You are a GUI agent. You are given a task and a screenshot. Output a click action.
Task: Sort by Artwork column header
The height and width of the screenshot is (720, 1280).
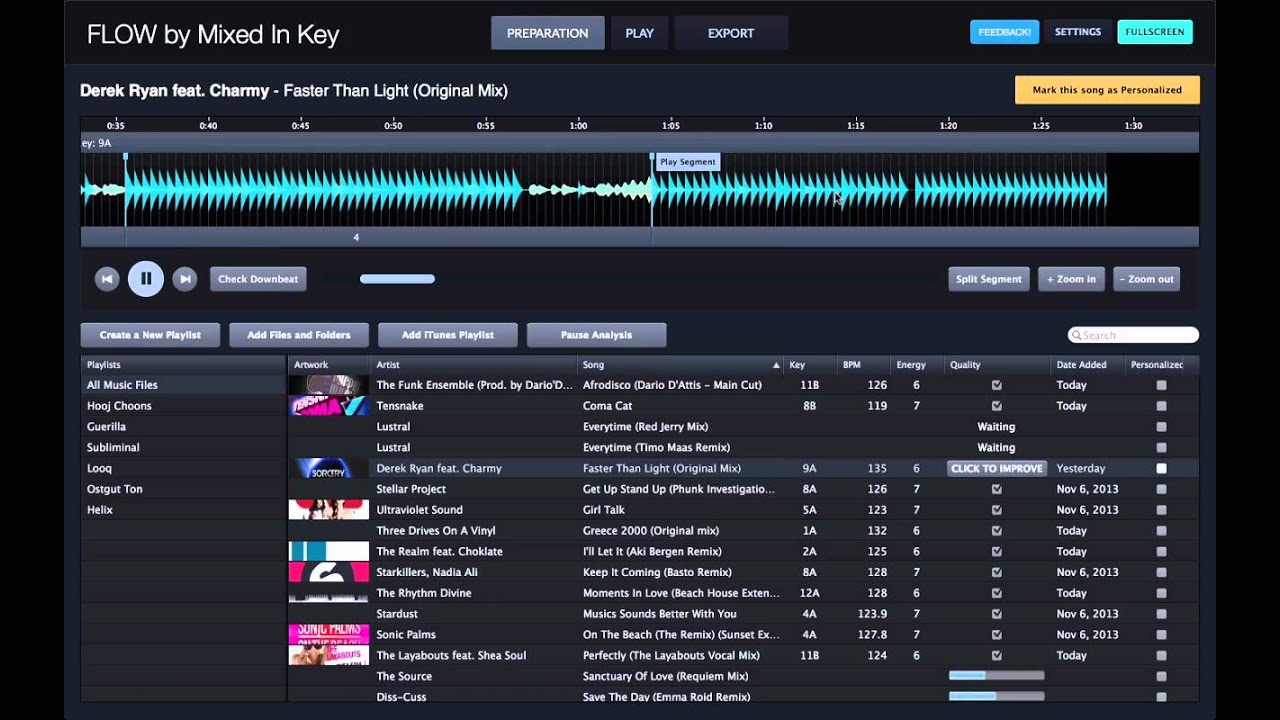329,365
